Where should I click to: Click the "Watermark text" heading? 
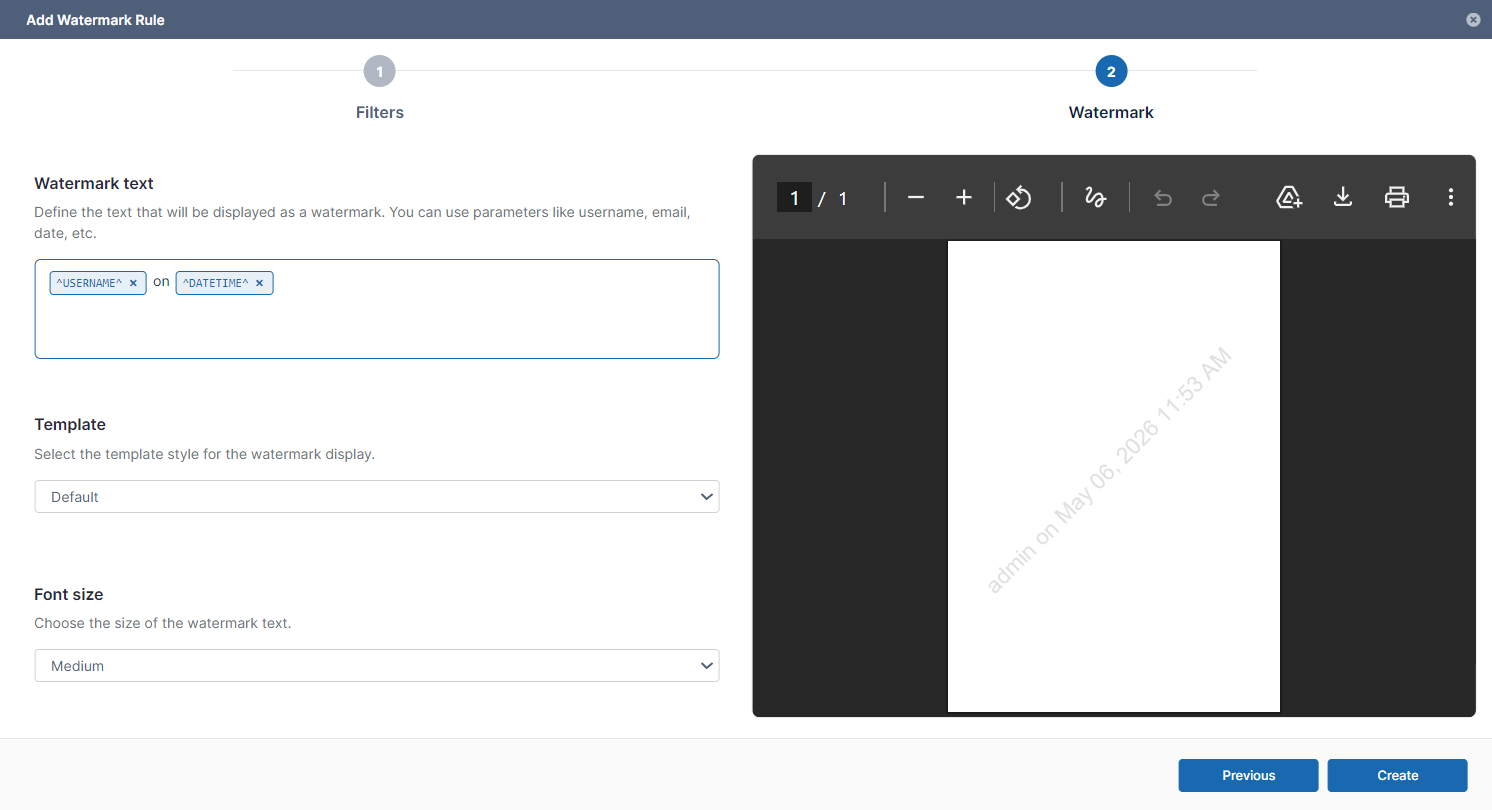94,183
